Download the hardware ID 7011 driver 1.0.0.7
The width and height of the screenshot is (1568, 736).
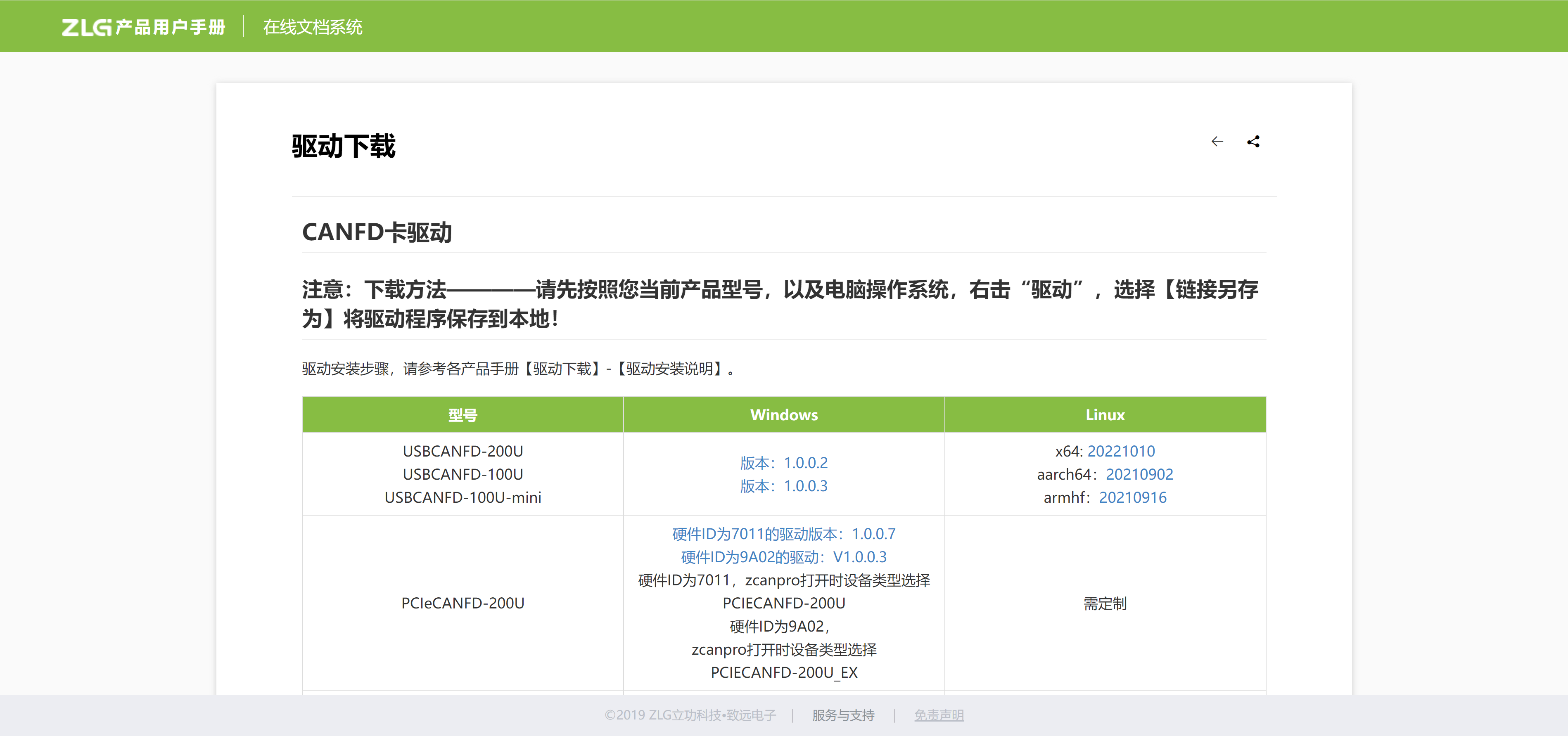click(783, 534)
